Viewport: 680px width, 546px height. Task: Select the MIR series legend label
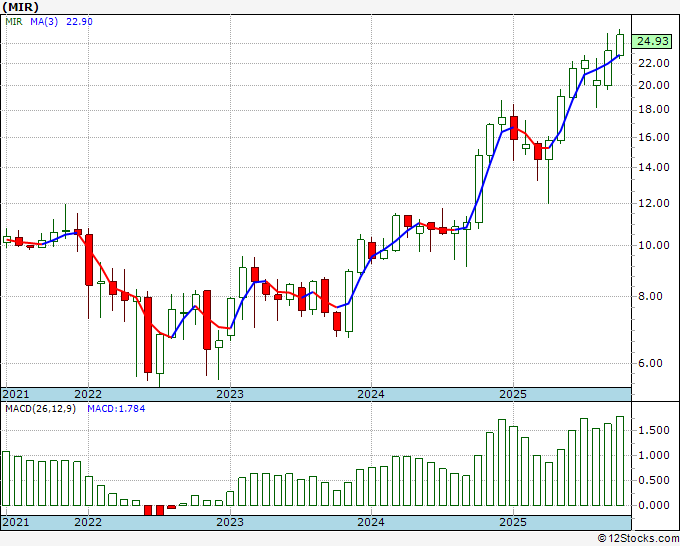13,22
